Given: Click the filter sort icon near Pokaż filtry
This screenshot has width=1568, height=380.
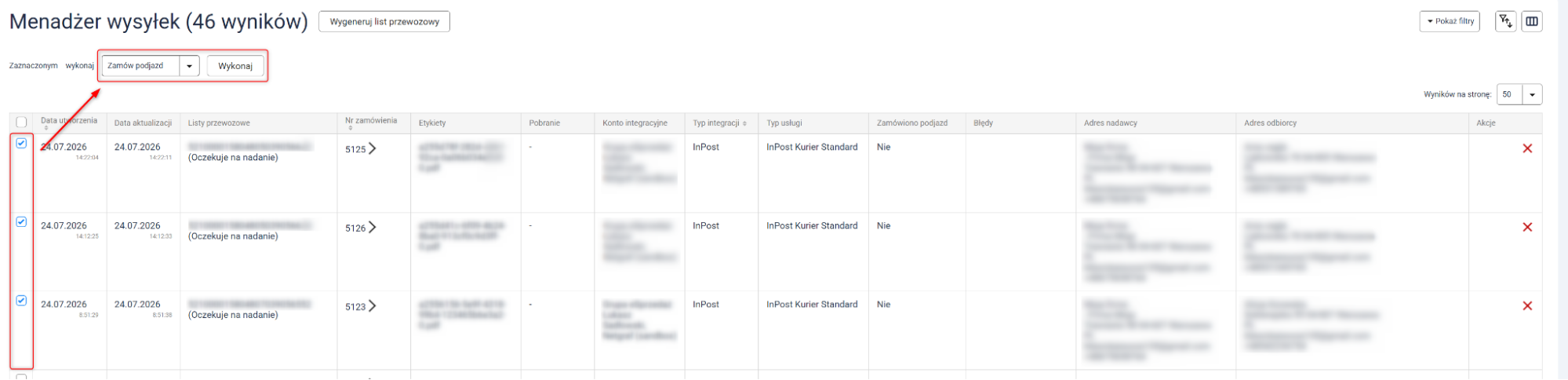Looking at the screenshot, I should coord(1505,22).
